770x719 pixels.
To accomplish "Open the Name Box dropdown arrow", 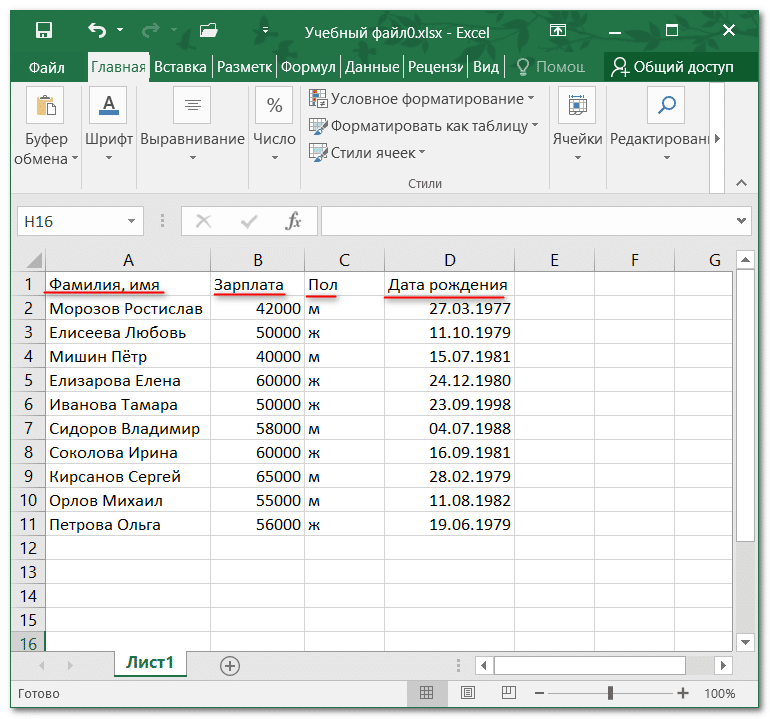I will pos(131,221).
